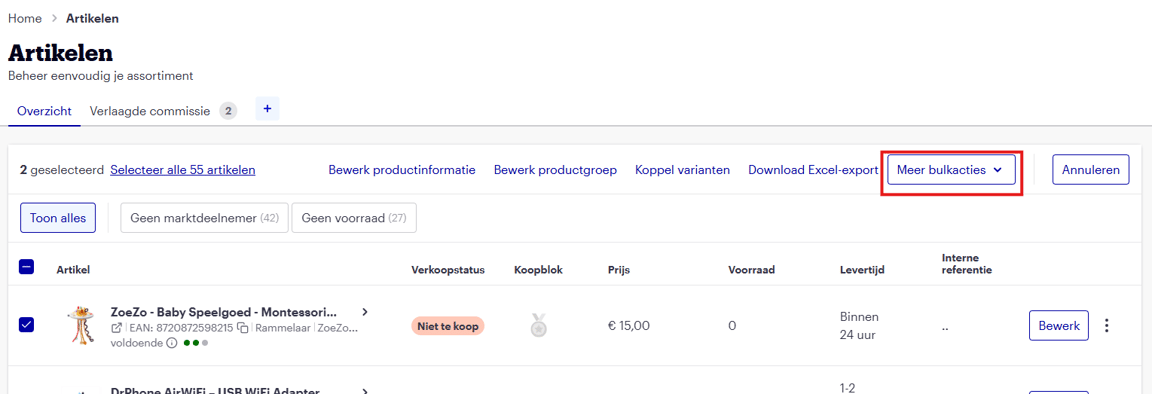This screenshot has height=394, width=1152.
Task: Select the Toon alles filter
Action: [58, 218]
